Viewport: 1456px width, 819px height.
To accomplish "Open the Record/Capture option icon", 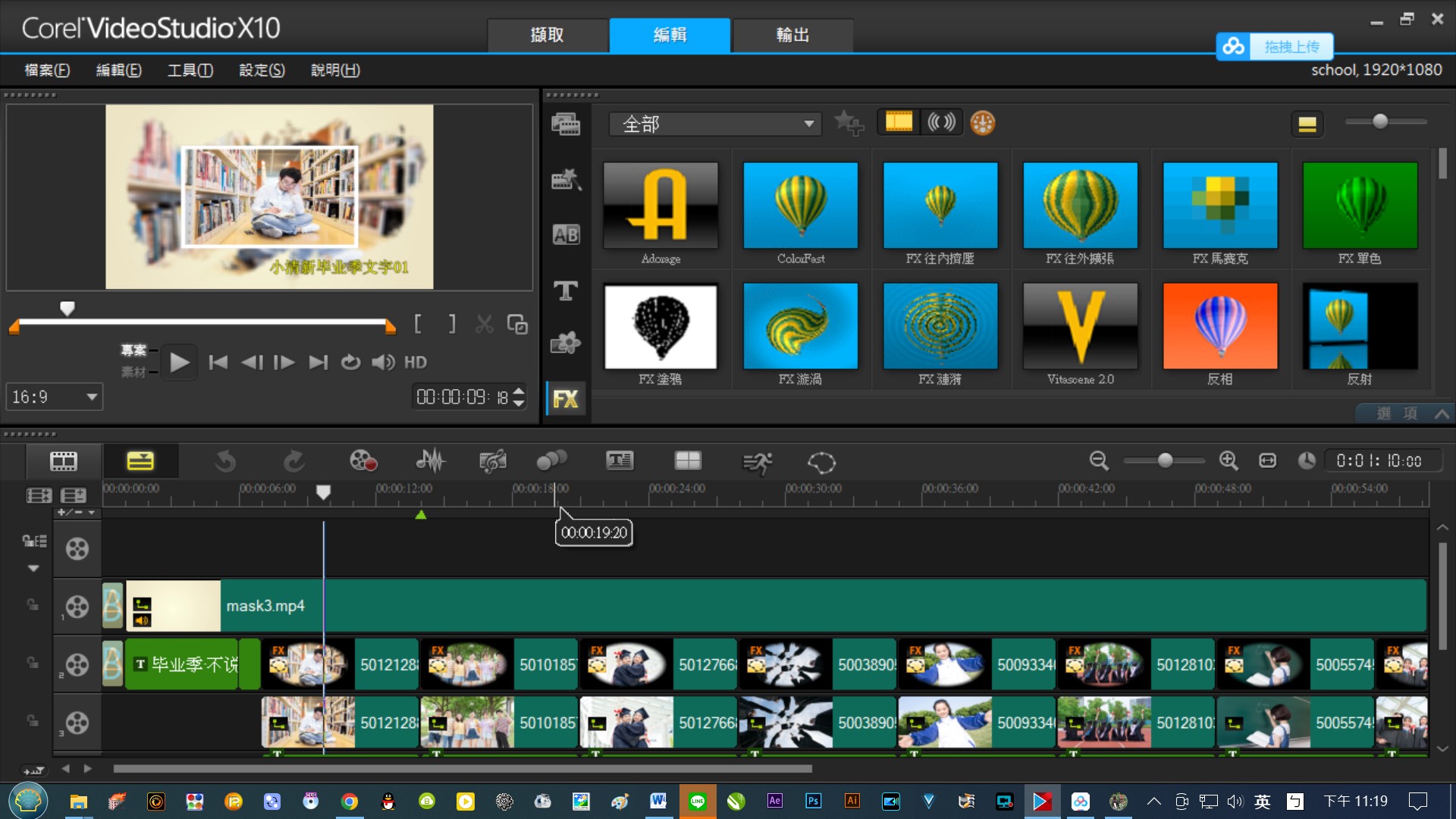I will click(363, 461).
